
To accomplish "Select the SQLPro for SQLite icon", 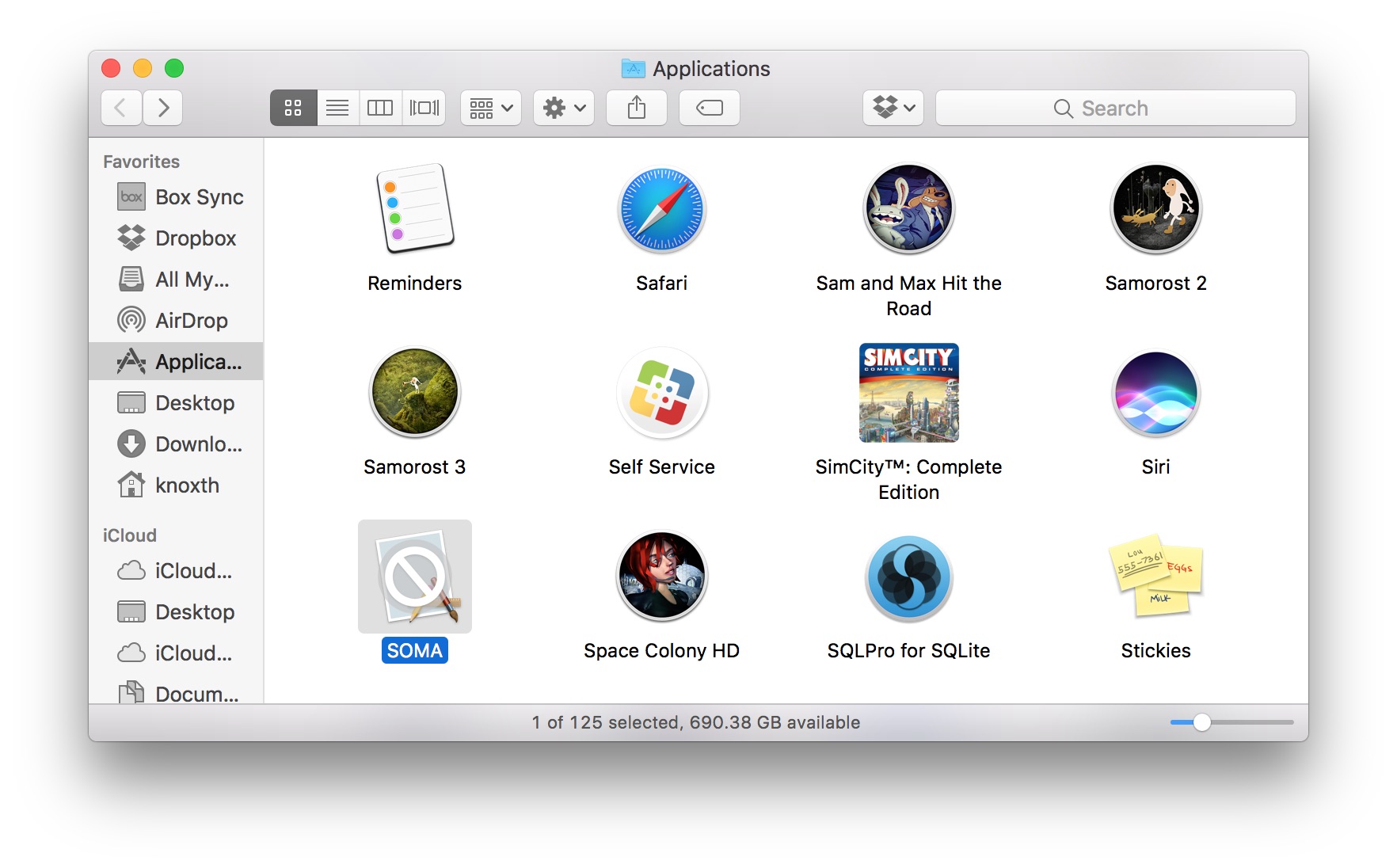I will point(908,578).
